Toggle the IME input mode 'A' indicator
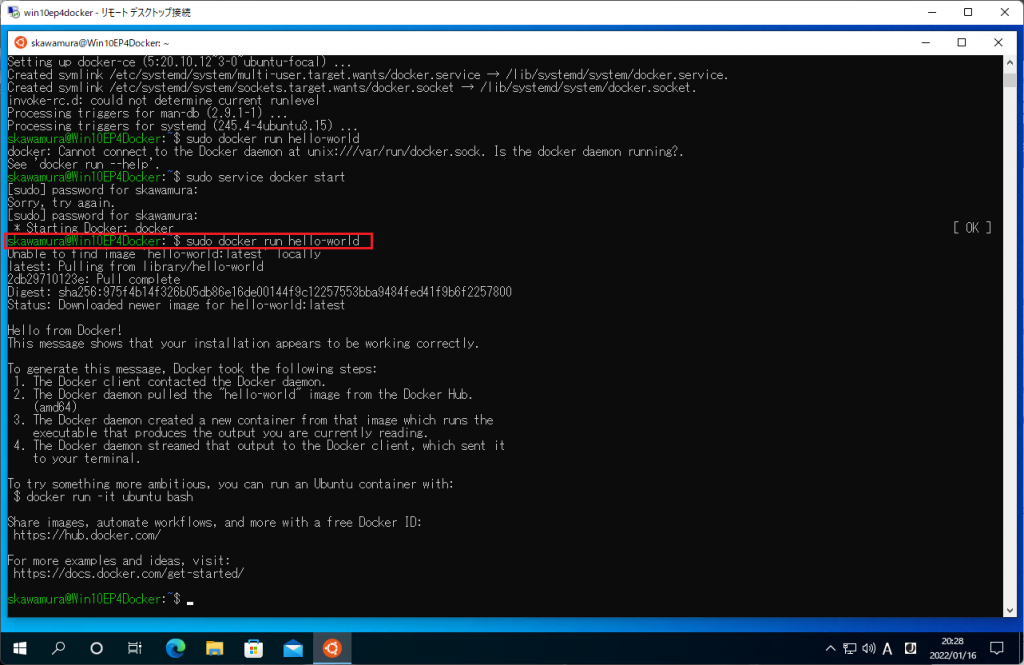1024x665 pixels. coord(889,648)
